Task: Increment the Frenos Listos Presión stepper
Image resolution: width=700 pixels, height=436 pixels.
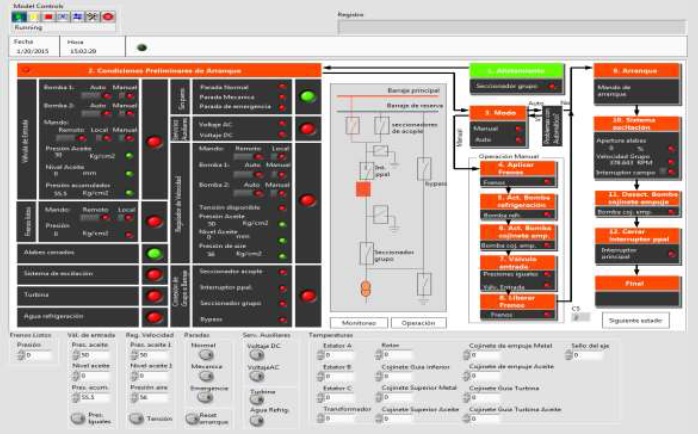Action: (22, 353)
